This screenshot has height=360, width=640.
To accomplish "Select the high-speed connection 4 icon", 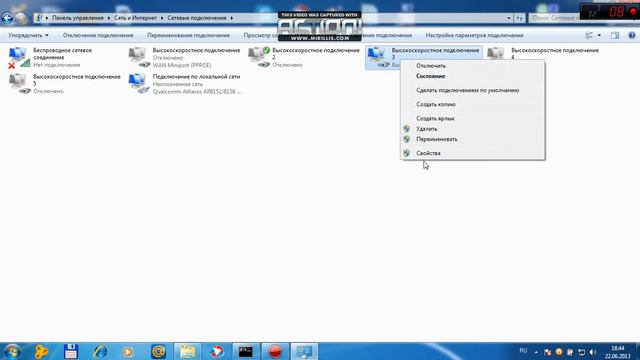I will point(495,53).
